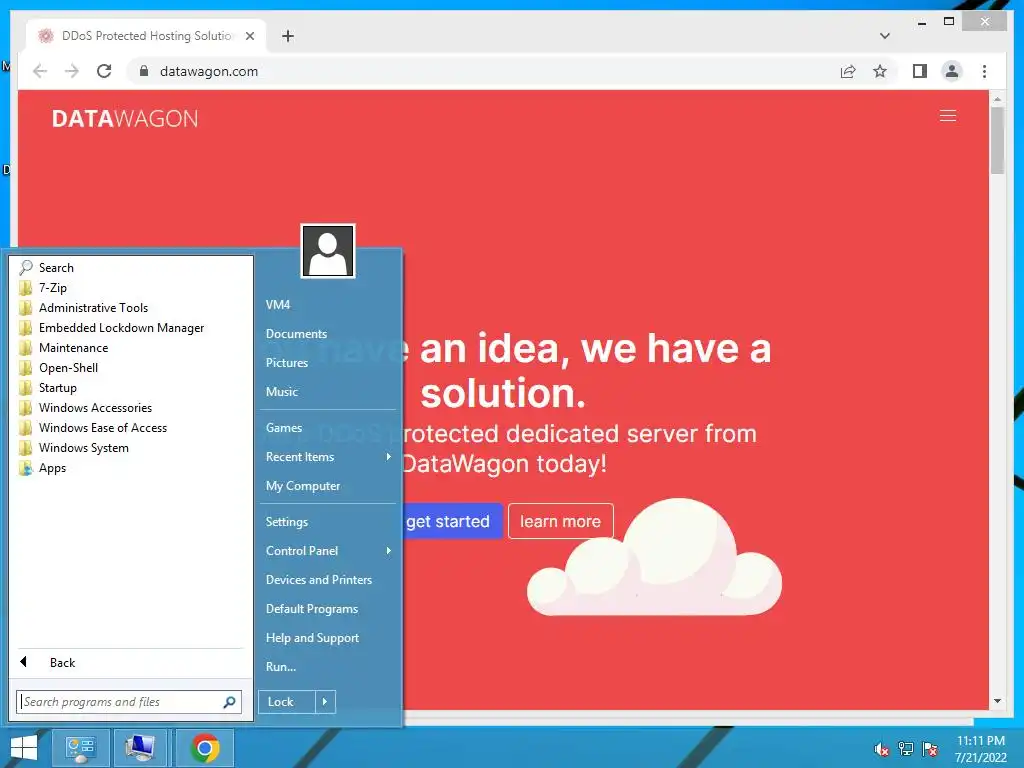Switch to Chrome on the taskbar
This screenshot has height=768, width=1024.
tap(205, 748)
